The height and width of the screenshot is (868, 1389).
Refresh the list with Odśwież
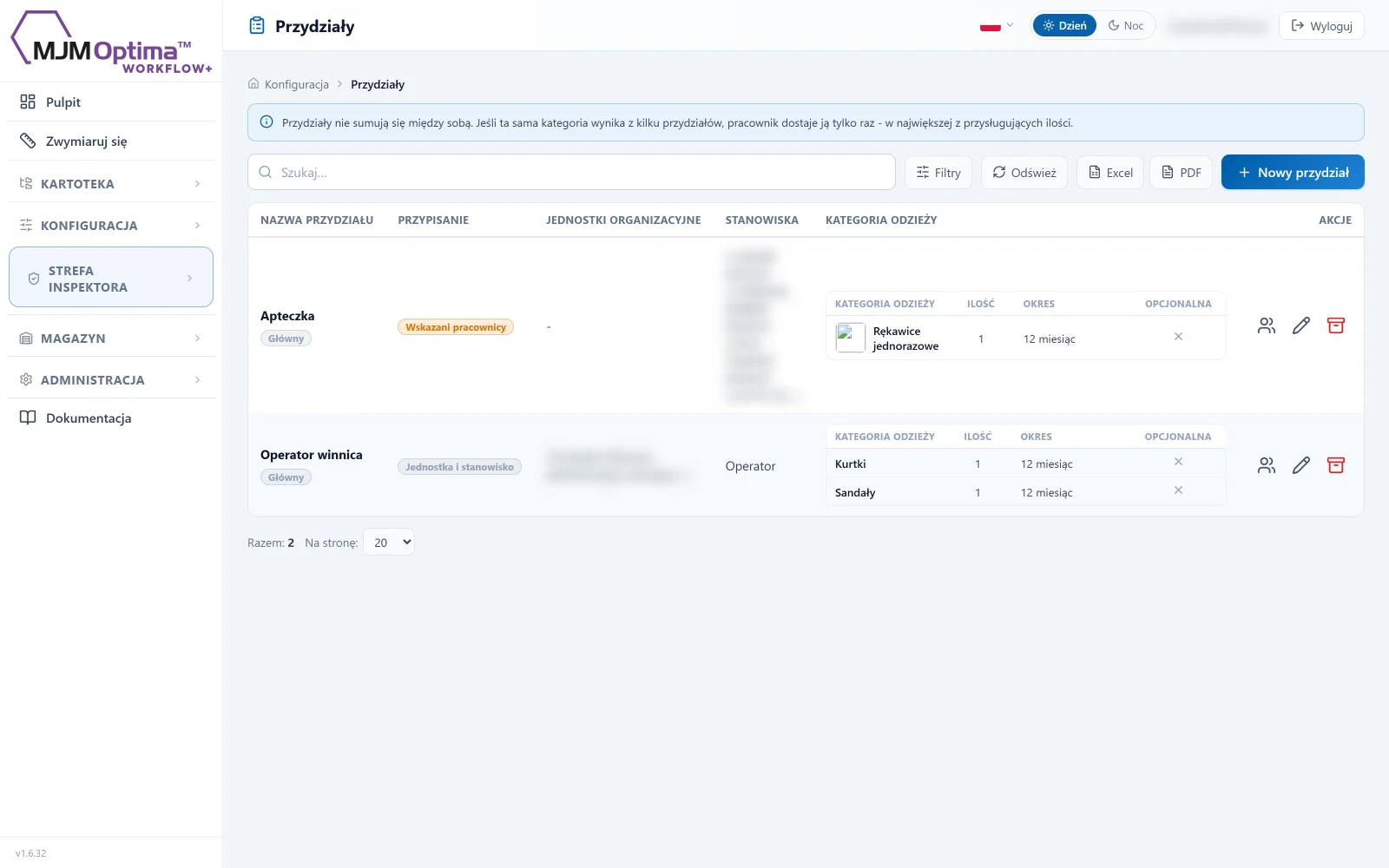click(1024, 172)
